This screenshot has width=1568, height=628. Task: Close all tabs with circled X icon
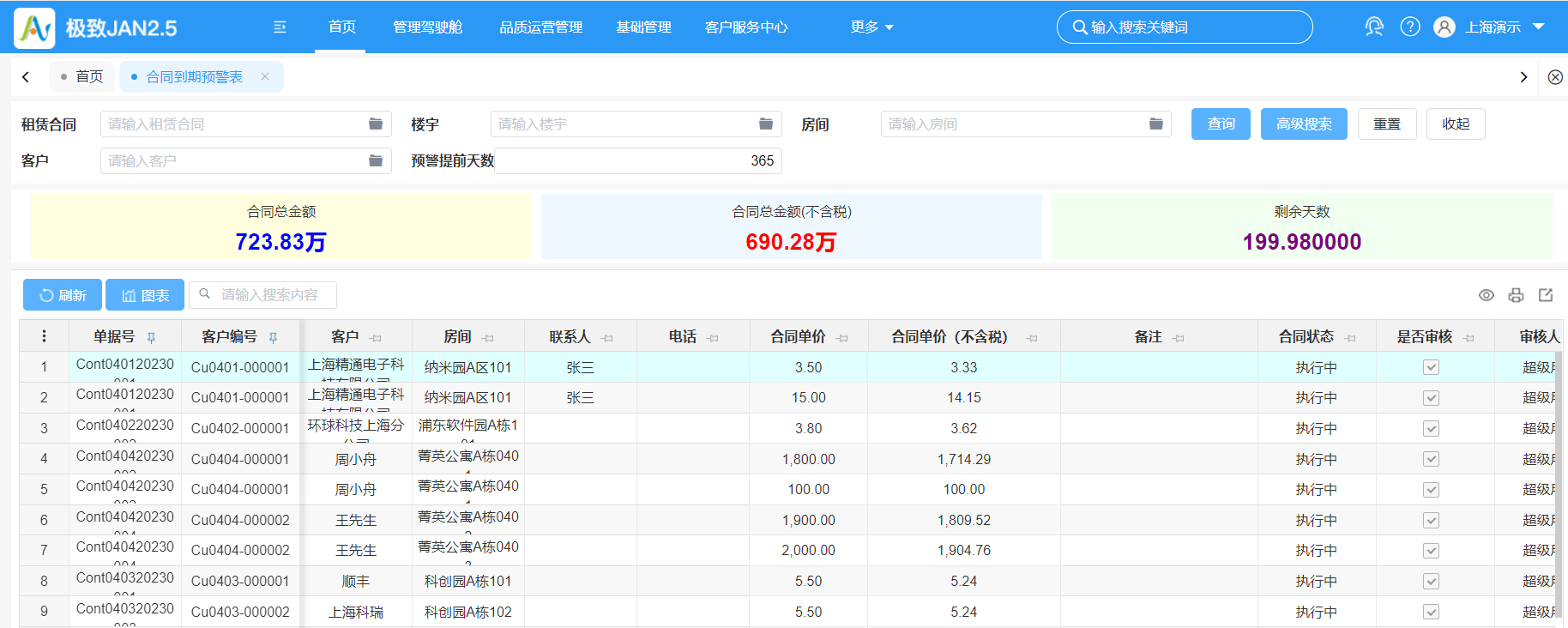[x=1555, y=77]
